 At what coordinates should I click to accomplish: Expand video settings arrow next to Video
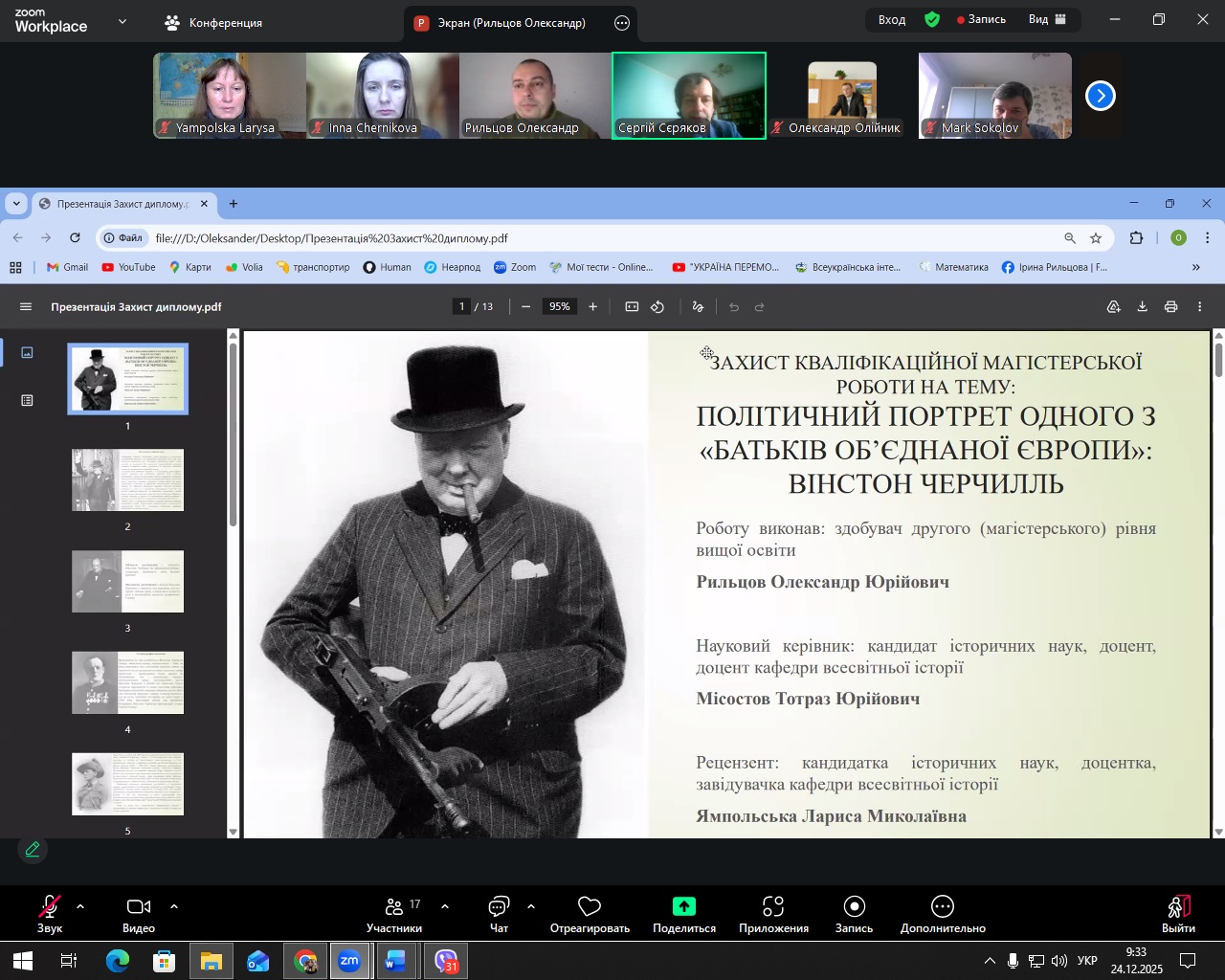pyautogui.click(x=174, y=905)
